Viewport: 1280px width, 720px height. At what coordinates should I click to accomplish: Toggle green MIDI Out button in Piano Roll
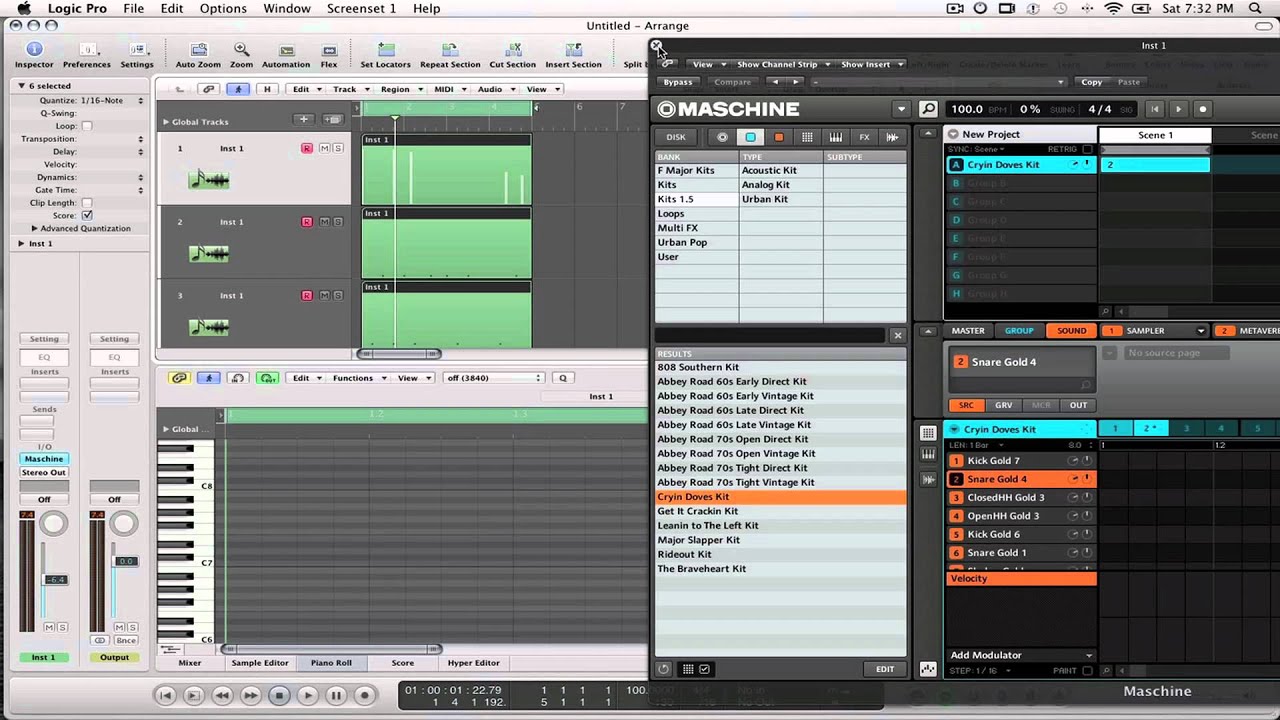tap(267, 378)
